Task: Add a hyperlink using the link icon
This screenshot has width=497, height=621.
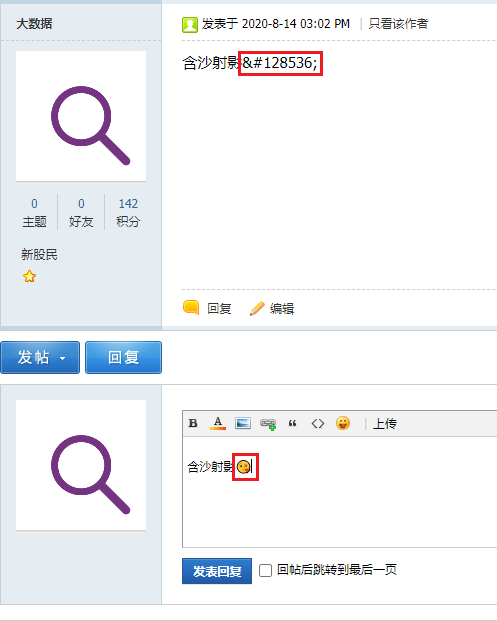Action: 268,424
